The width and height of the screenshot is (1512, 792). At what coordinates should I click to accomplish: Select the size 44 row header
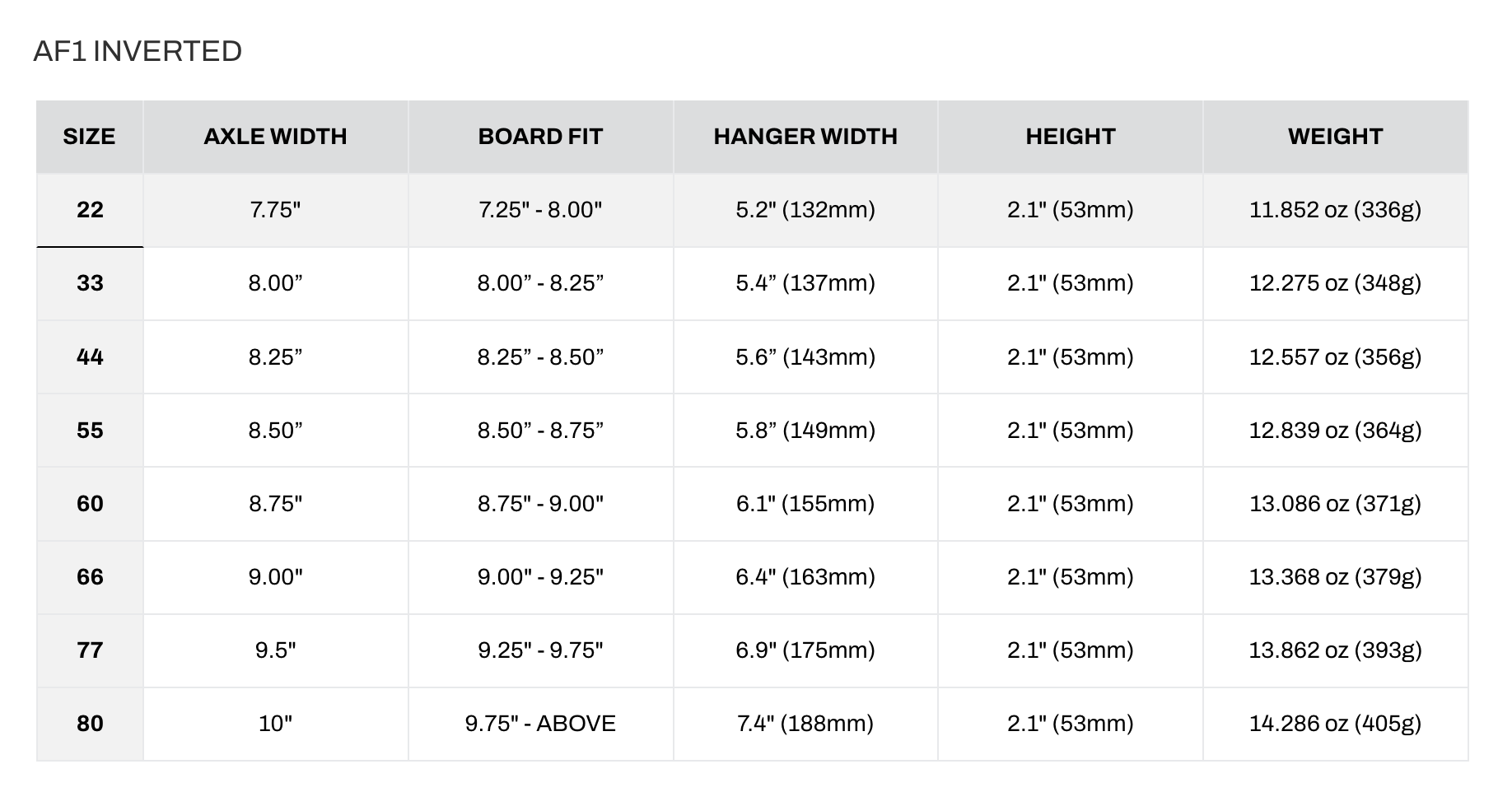point(90,356)
